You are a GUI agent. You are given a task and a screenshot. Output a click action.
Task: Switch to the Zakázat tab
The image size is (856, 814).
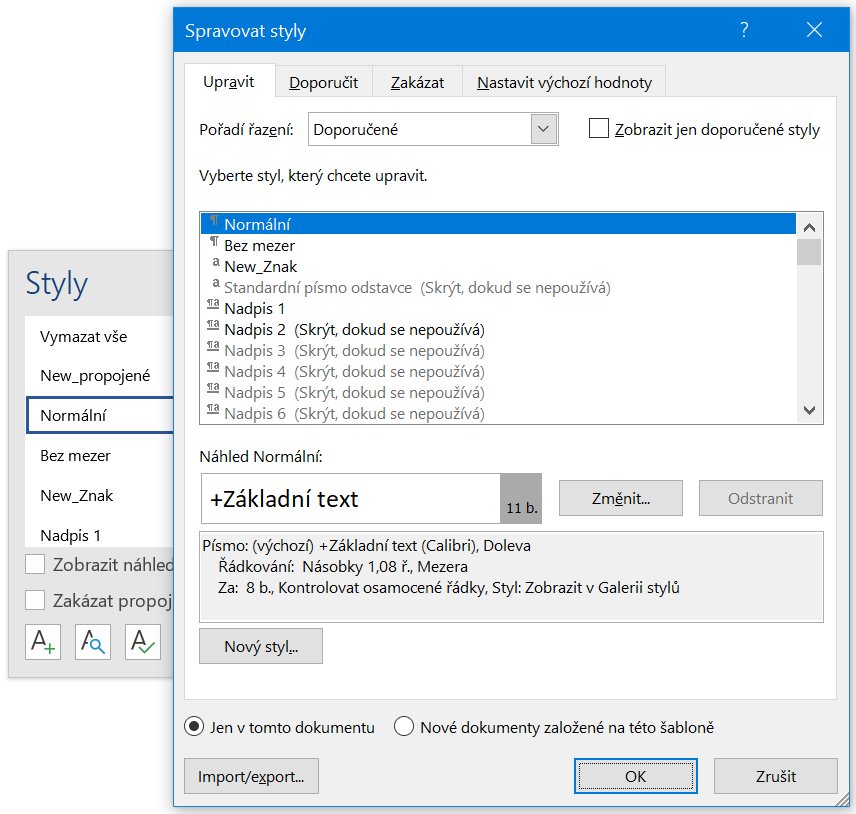pyautogui.click(x=417, y=81)
